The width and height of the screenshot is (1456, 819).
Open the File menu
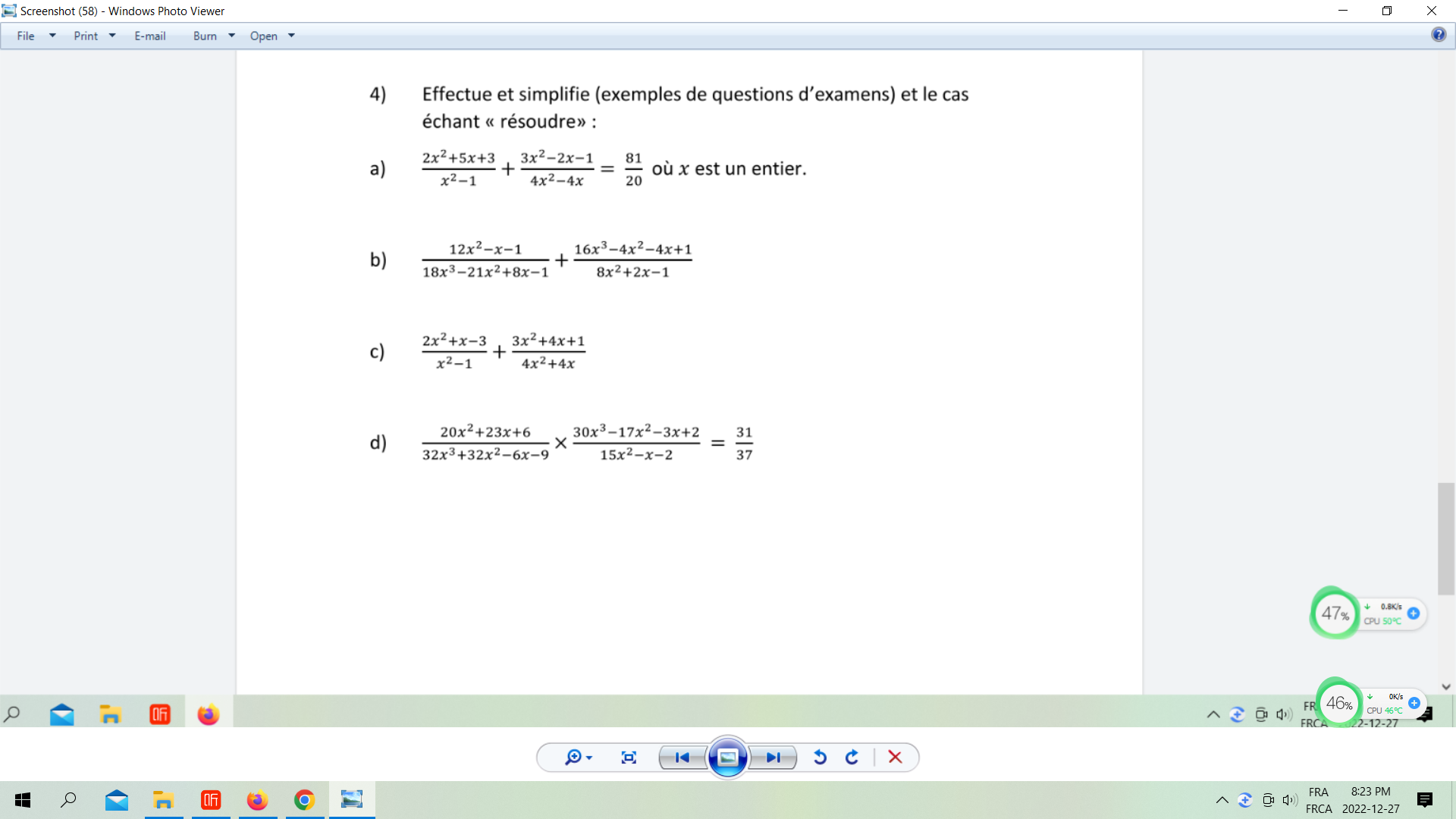tap(26, 36)
